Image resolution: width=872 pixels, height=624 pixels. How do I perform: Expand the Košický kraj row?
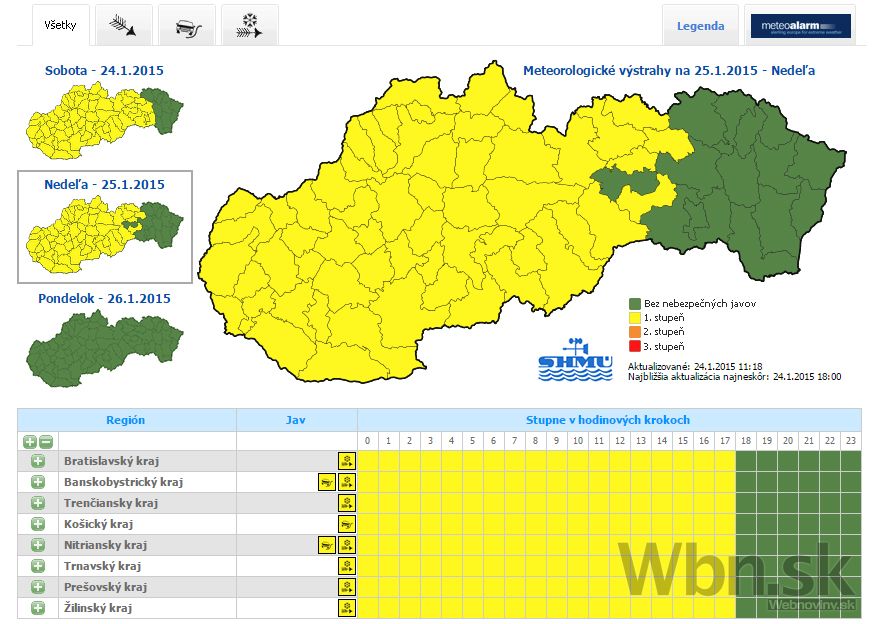pyautogui.click(x=38, y=524)
